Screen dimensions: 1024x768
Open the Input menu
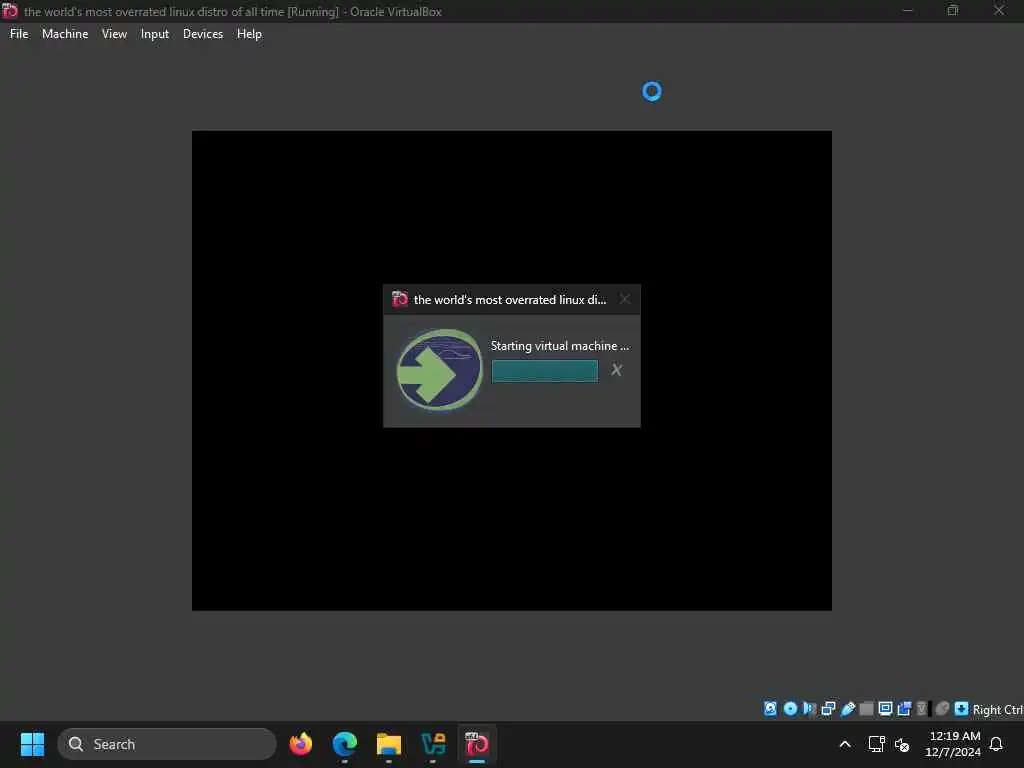[155, 34]
